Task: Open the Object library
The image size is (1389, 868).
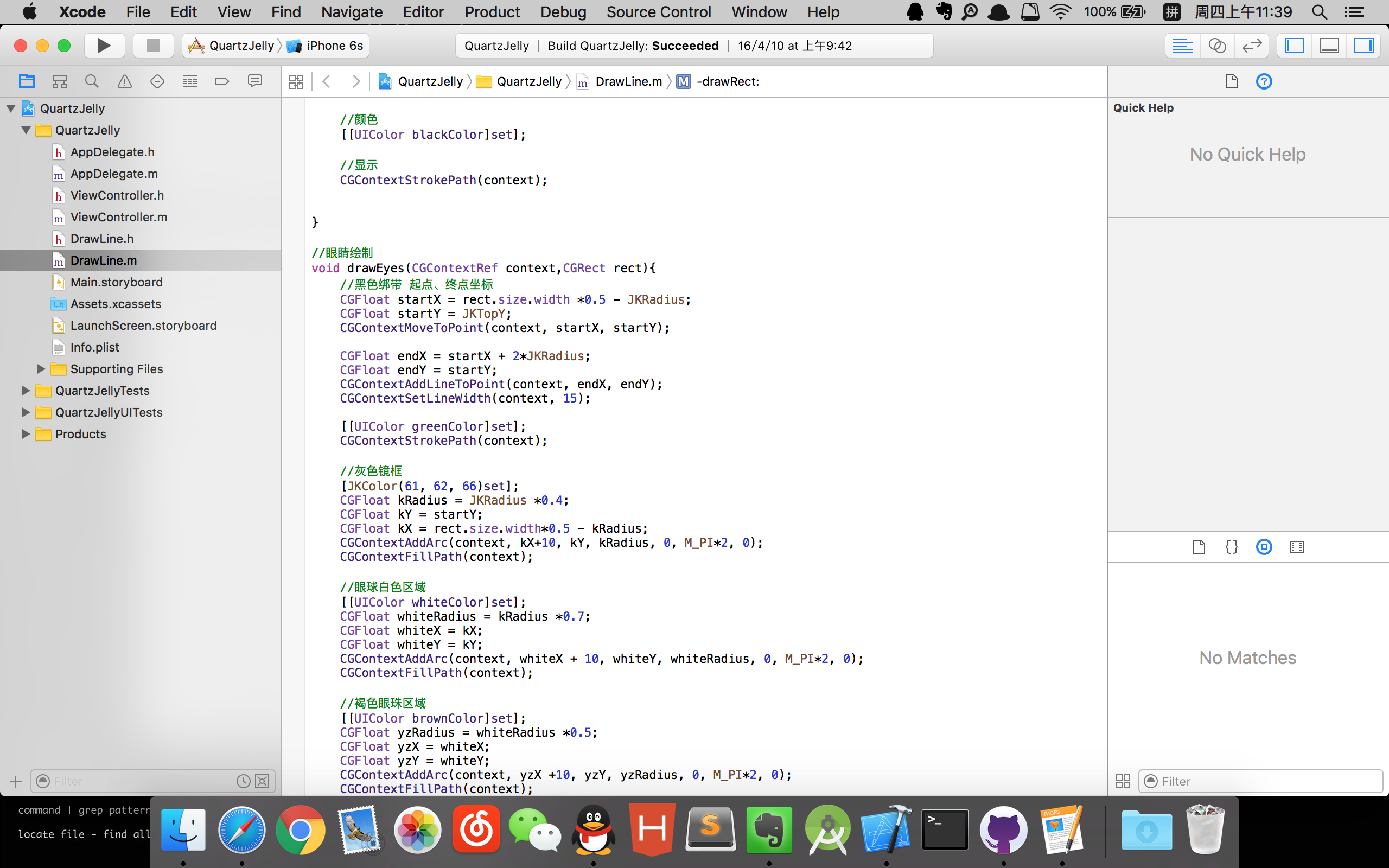Action: coord(1264,546)
